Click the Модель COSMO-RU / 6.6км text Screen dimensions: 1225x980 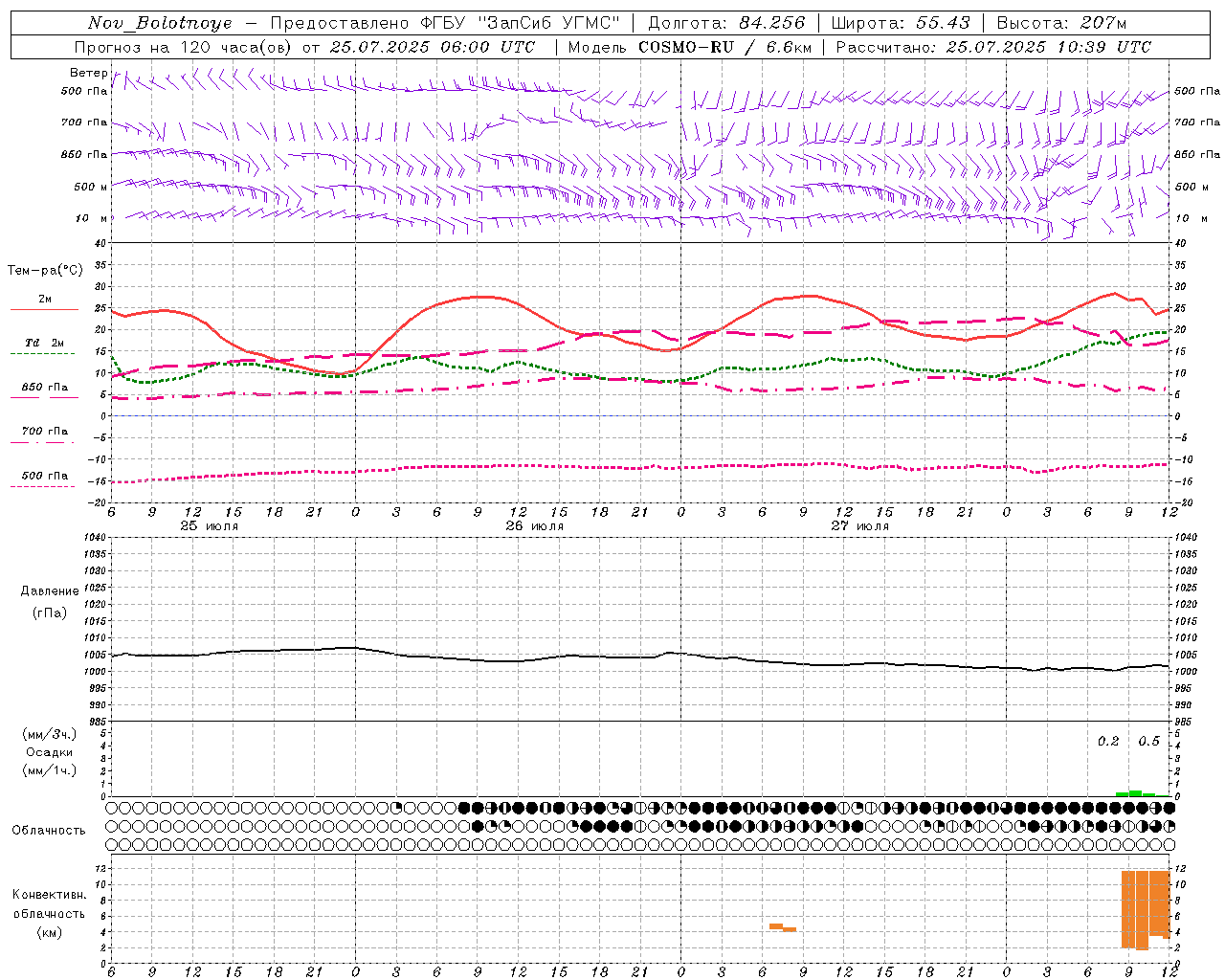pyautogui.click(x=690, y=47)
